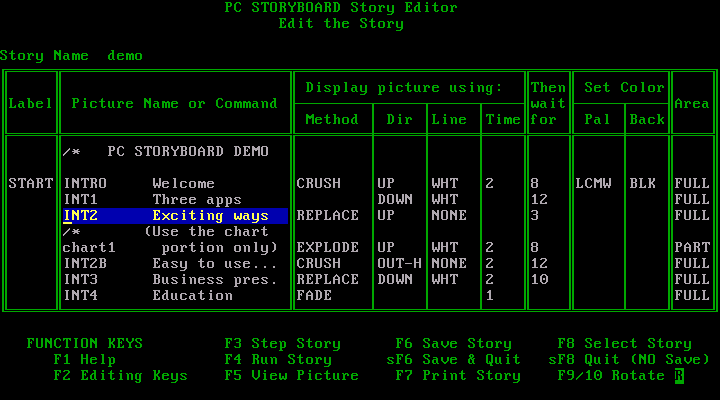Click the EXPLODE method cell
Image resolution: width=720 pixels, height=400 pixels.
(327, 248)
